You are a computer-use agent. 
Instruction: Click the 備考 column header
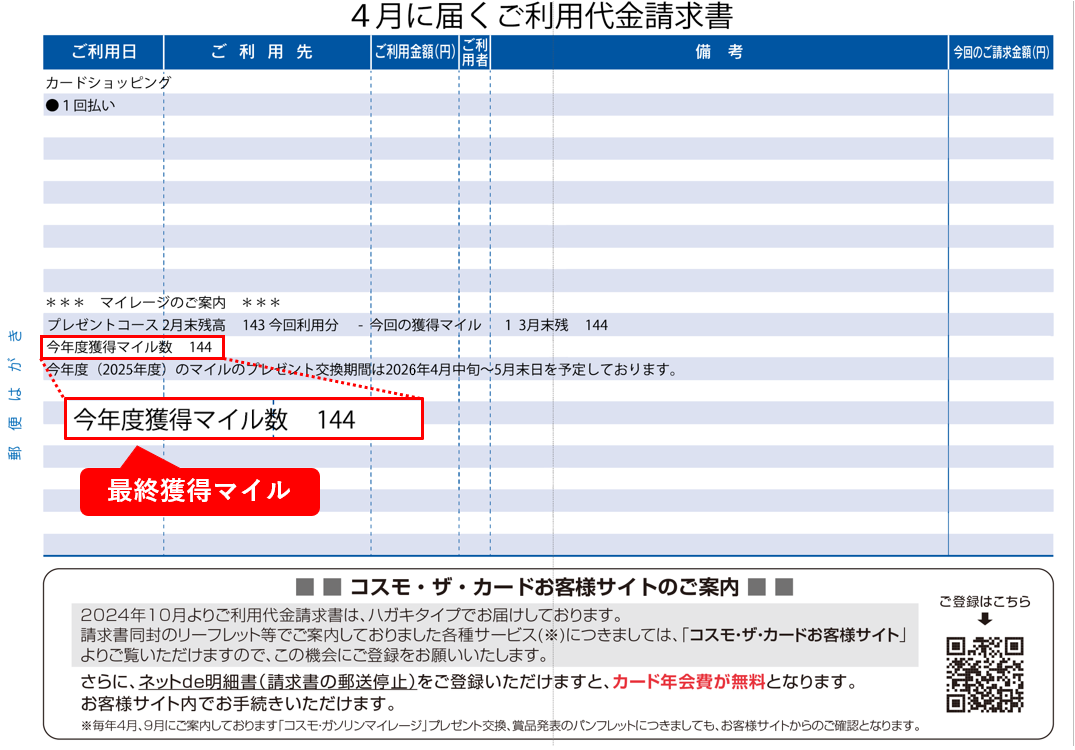(719, 52)
